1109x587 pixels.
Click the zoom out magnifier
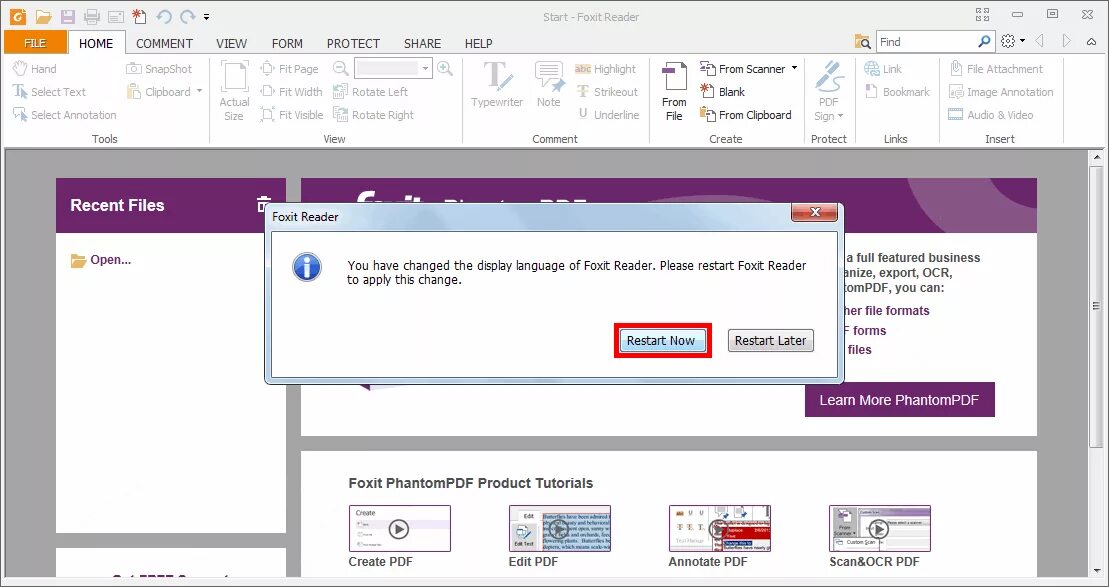[341, 69]
